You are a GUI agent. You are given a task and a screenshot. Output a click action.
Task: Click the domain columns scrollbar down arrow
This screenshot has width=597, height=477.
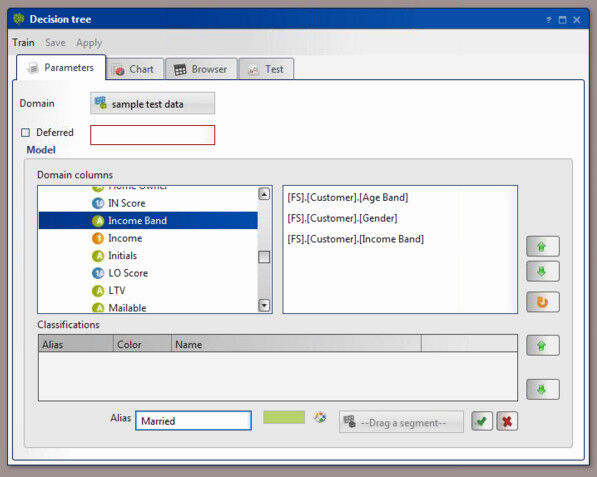264,305
